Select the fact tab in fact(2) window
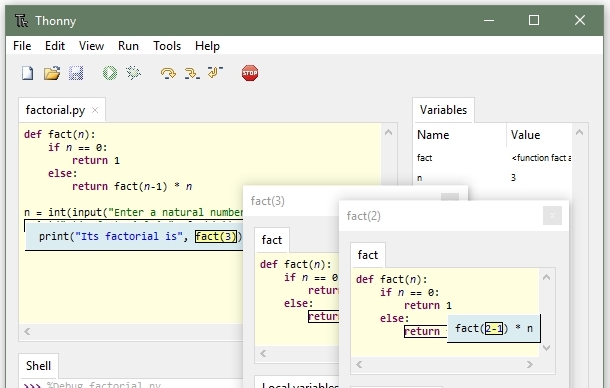 (x=368, y=255)
